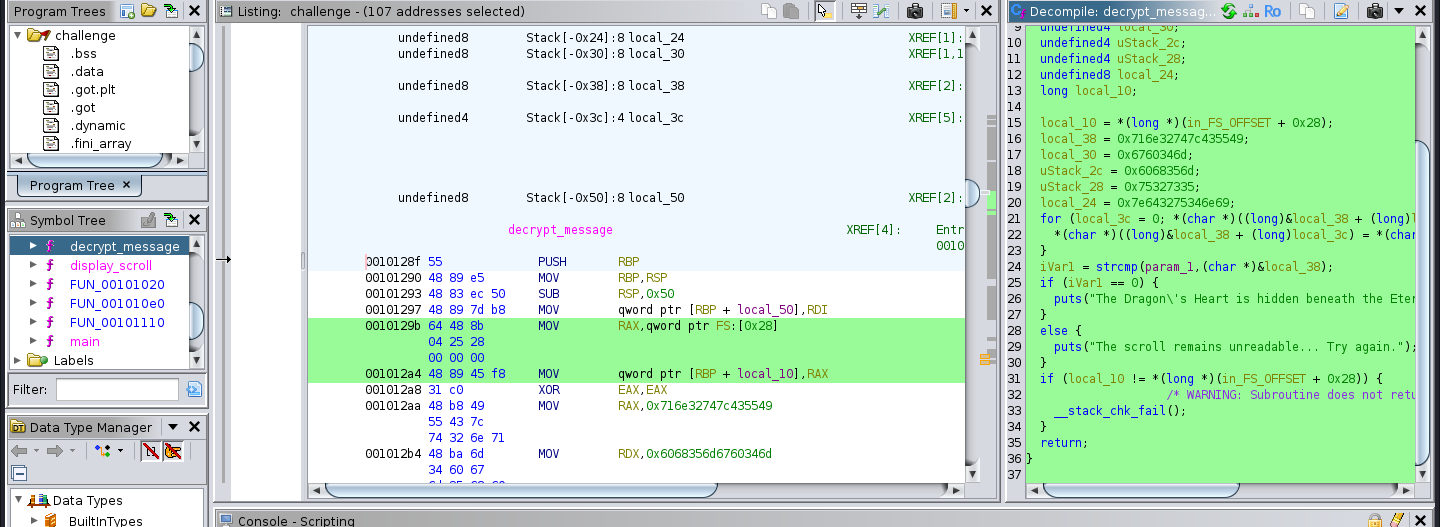This screenshot has height=527, width=1440.
Task: Select main function in Symbol Tree
Action: [x=84, y=341]
